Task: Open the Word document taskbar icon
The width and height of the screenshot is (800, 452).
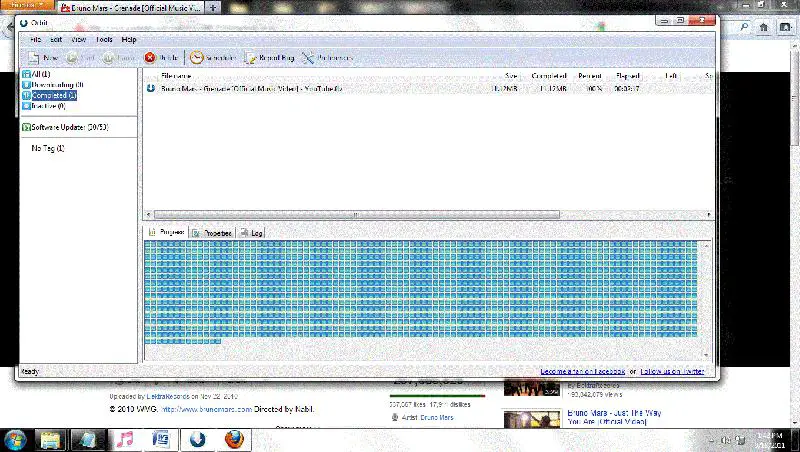Action: (x=161, y=440)
